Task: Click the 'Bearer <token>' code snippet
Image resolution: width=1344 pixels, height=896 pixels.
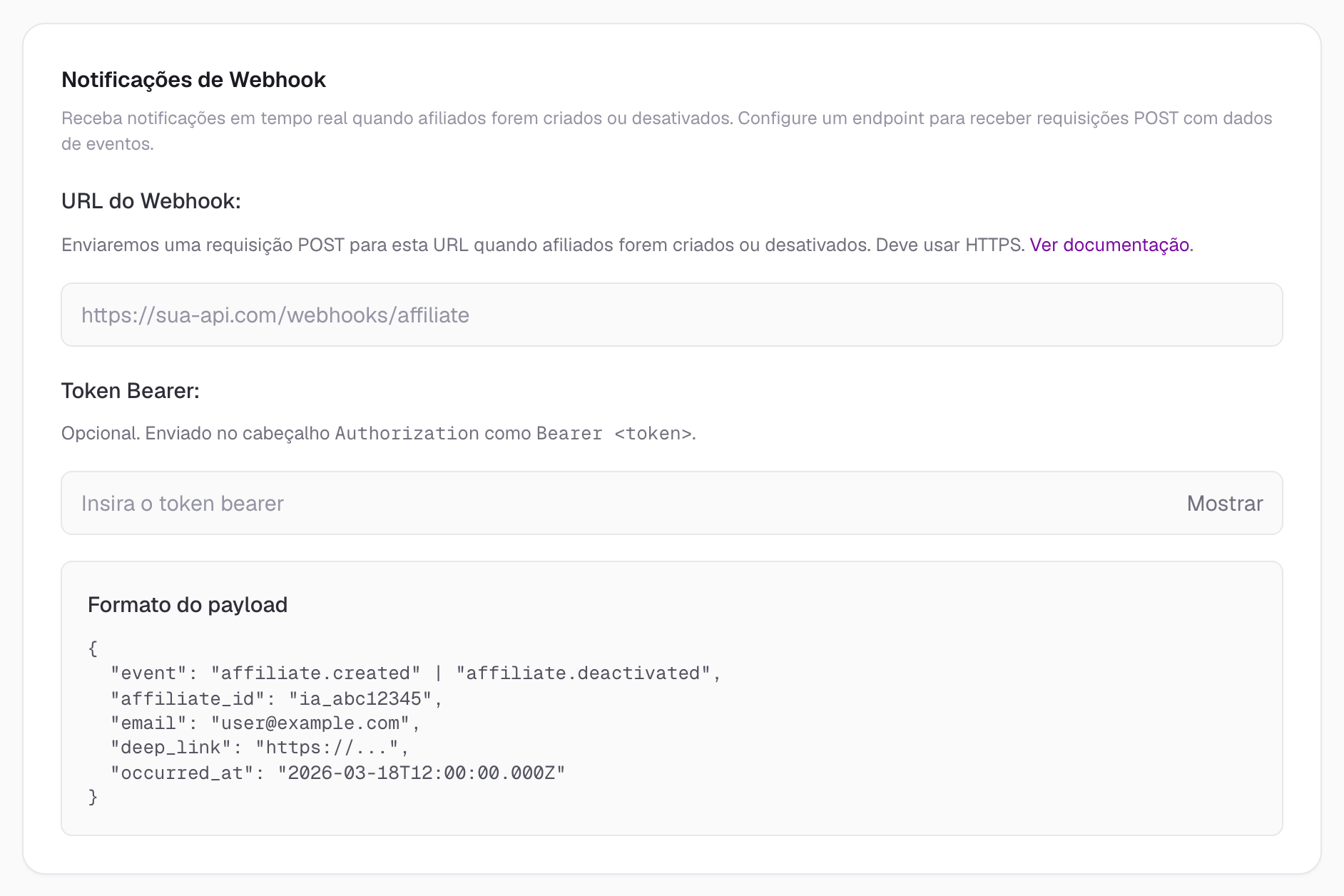Action: tap(614, 433)
